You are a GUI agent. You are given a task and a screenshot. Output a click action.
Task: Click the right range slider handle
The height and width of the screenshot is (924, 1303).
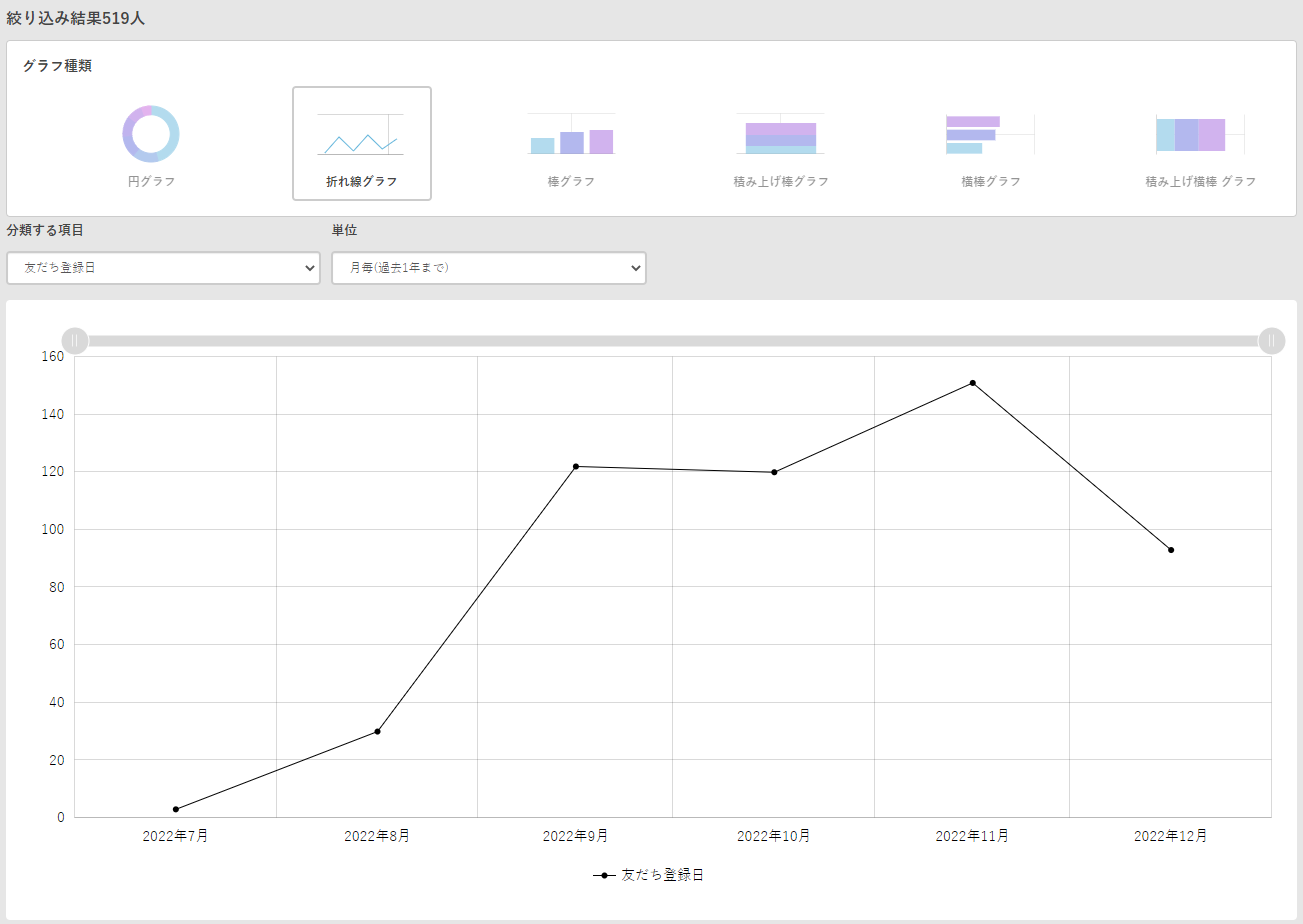(1271, 341)
